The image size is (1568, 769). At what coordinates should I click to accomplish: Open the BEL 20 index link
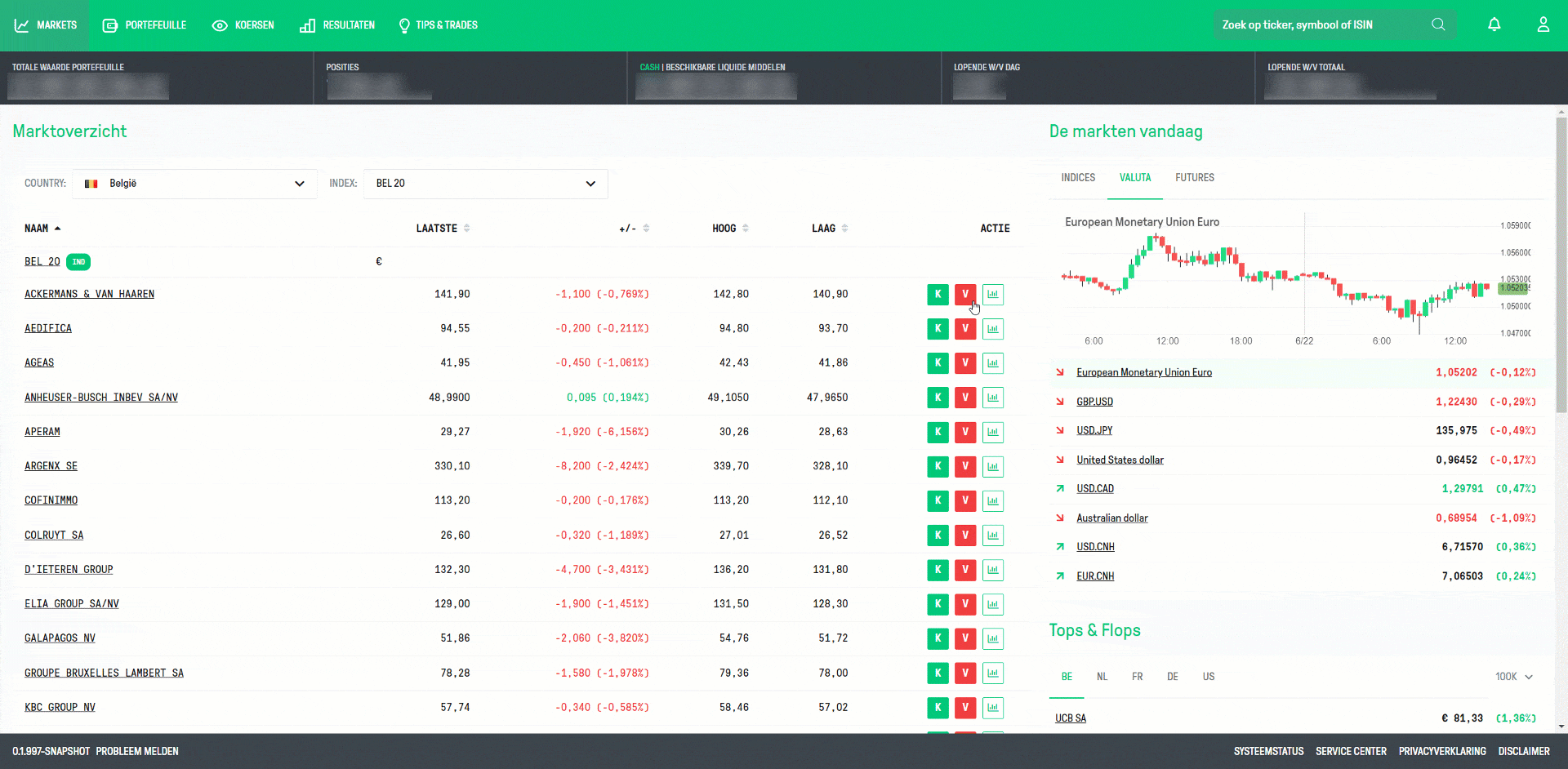42,262
